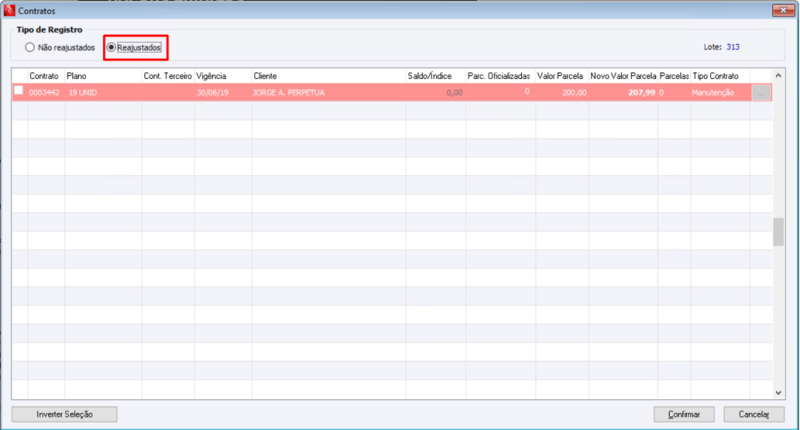Close the Contratos window
Viewport: 800px width, 430px height.
coord(783,10)
